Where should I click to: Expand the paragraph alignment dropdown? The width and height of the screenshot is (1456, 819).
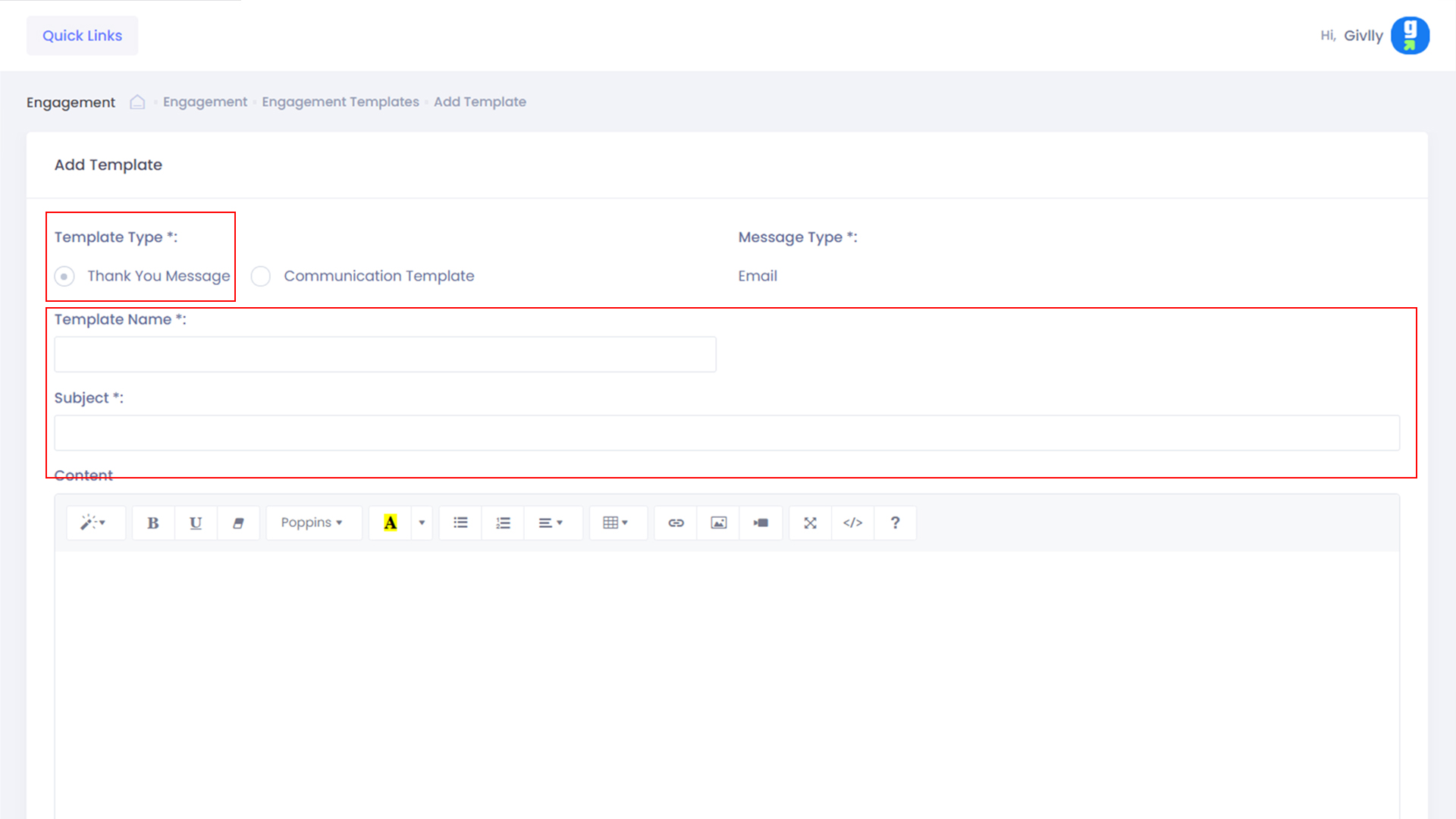click(551, 523)
